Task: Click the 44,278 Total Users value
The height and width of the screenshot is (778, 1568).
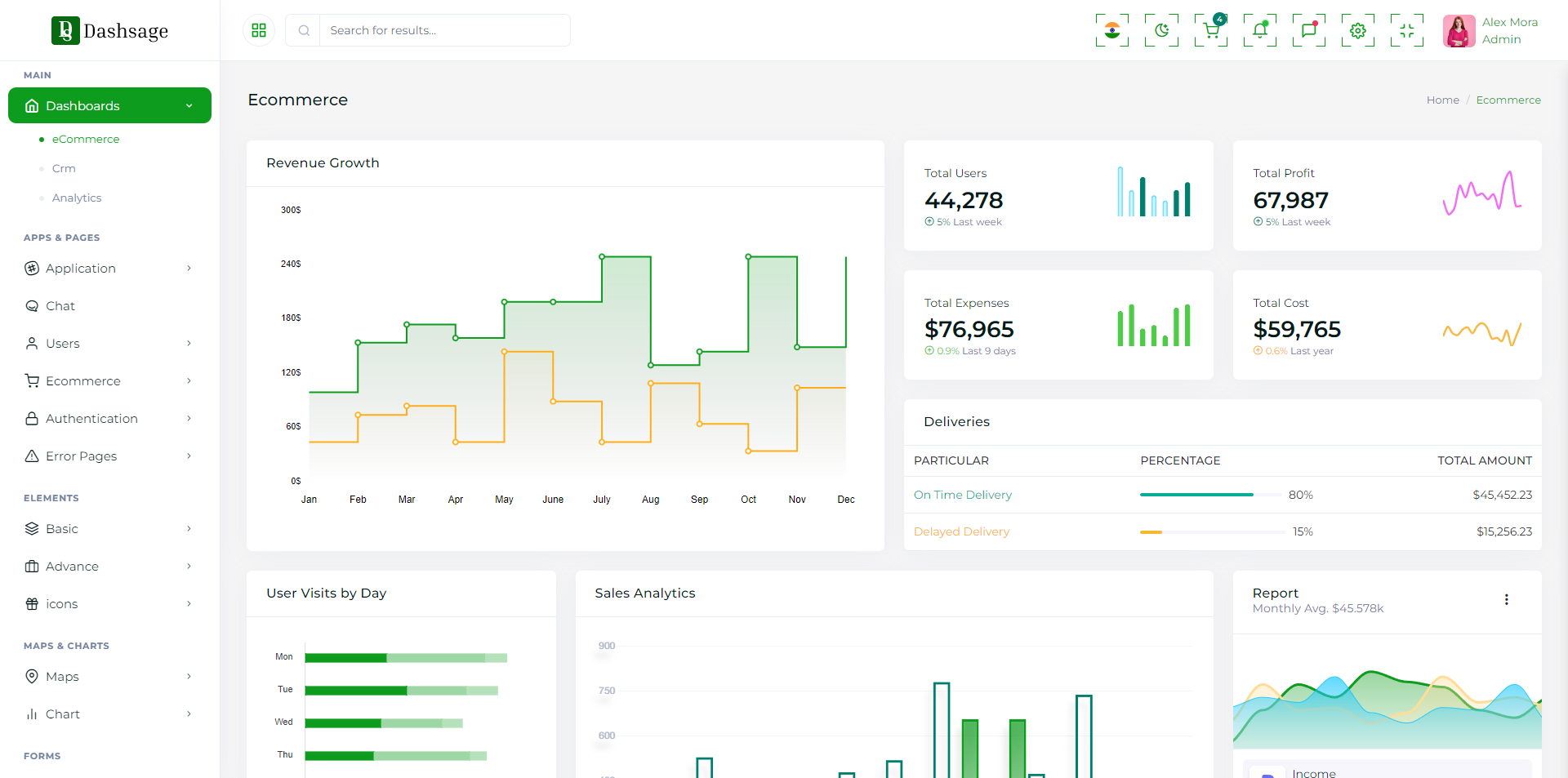Action: point(964,200)
